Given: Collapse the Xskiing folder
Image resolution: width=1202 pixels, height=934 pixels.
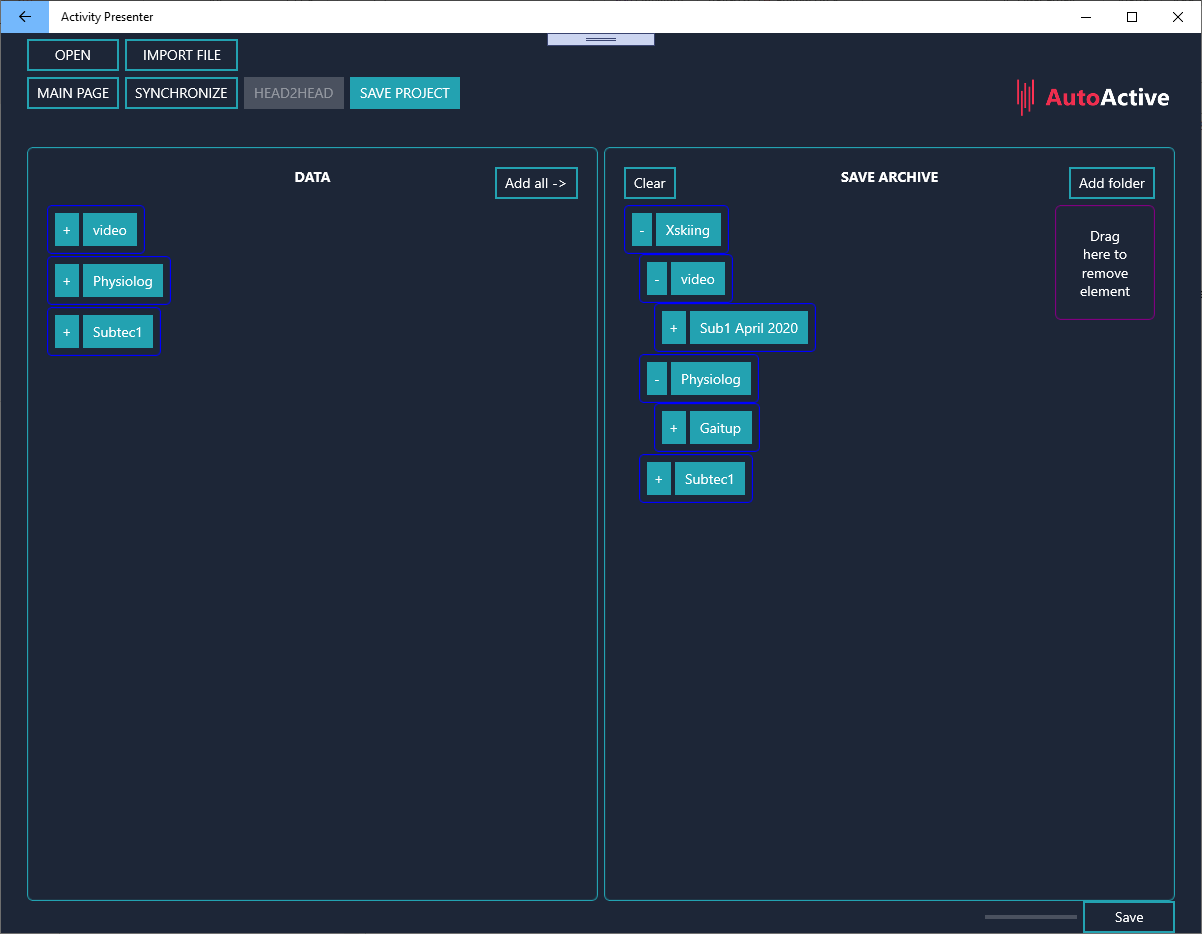Looking at the screenshot, I should [x=641, y=230].
